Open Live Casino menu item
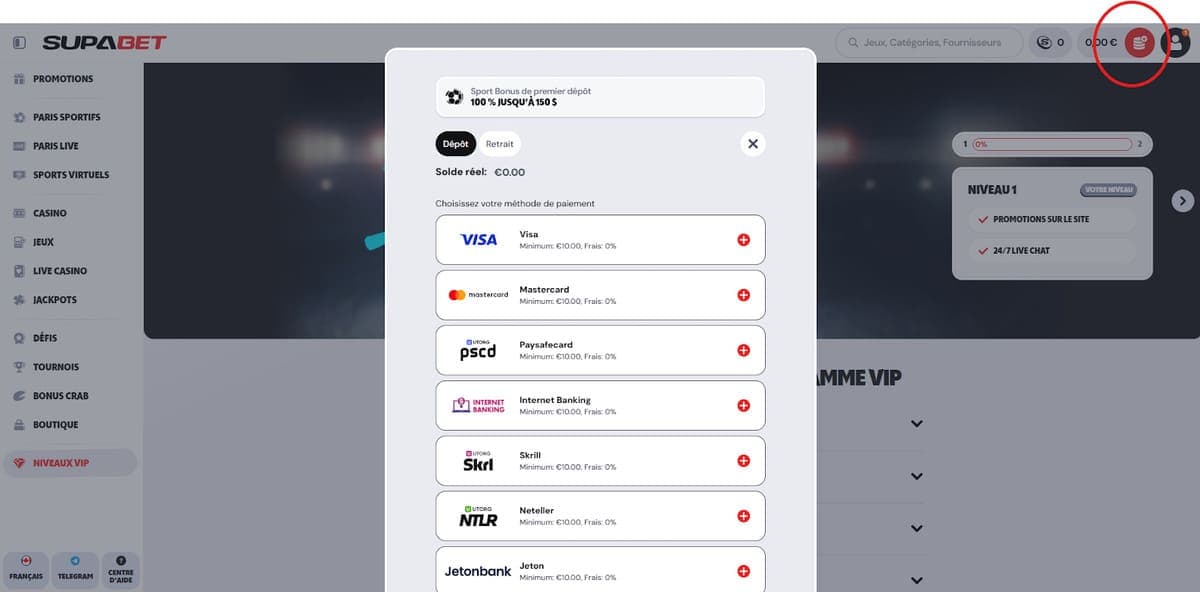 click(x=60, y=271)
